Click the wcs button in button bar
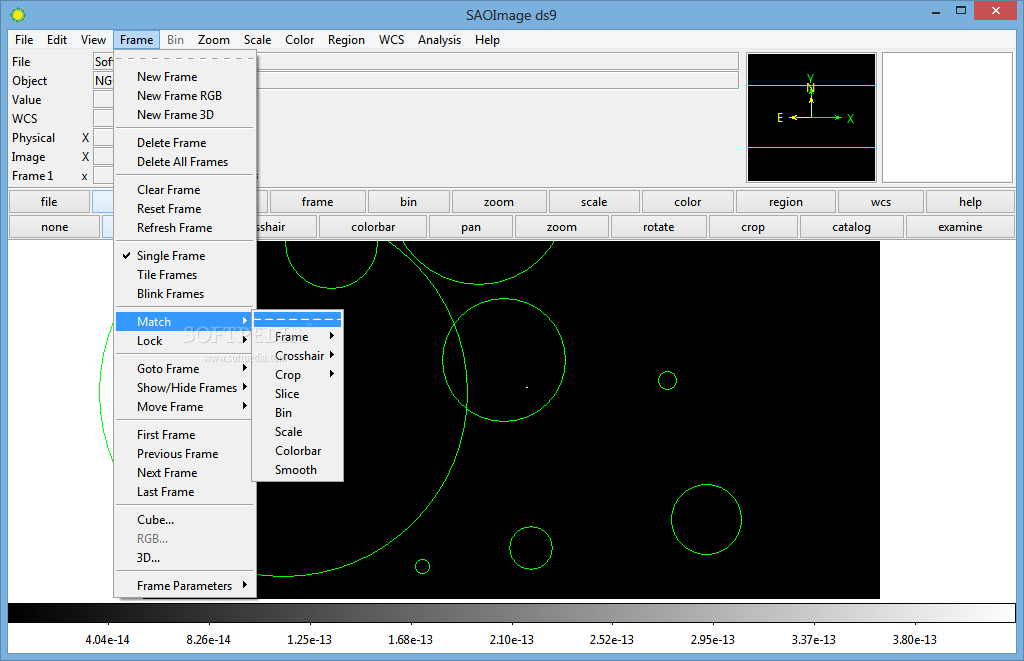Viewport: 1024px width, 661px height. (x=881, y=202)
